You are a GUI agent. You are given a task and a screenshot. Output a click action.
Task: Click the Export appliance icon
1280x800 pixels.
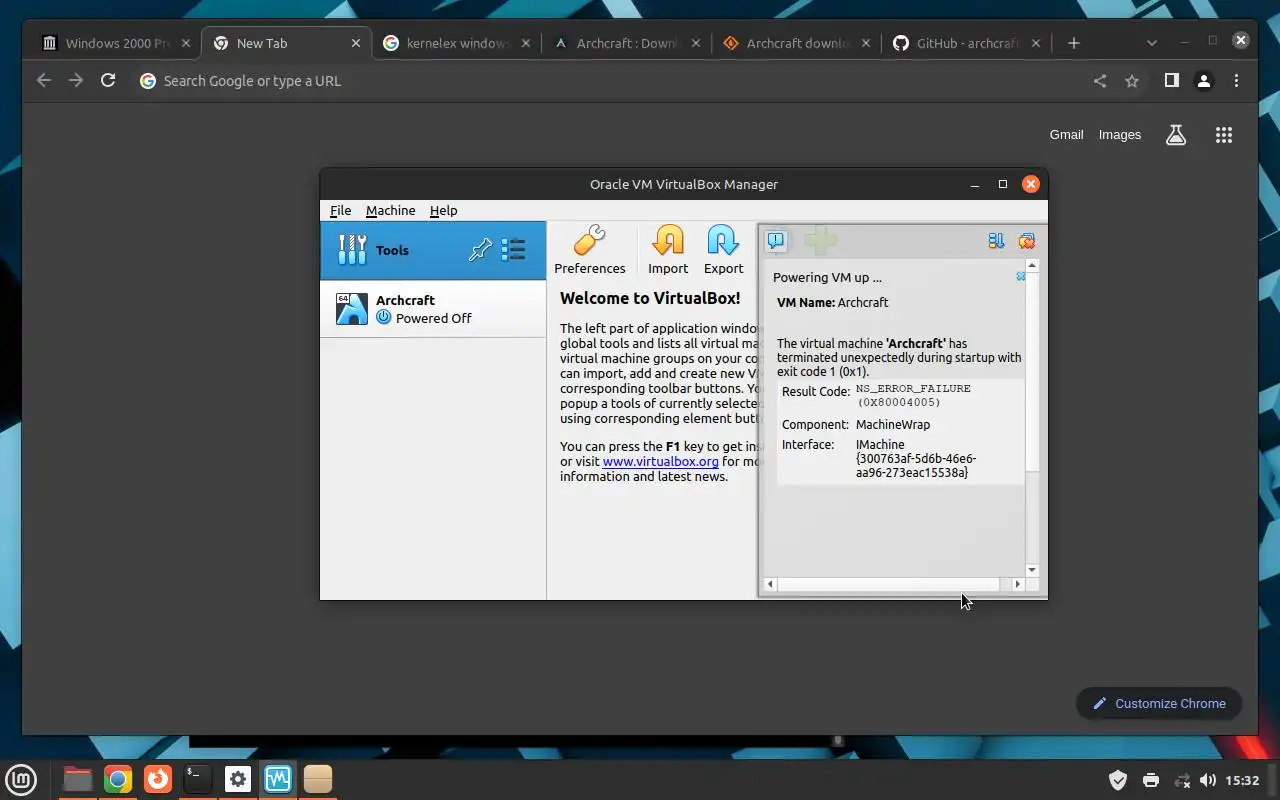click(x=723, y=250)
